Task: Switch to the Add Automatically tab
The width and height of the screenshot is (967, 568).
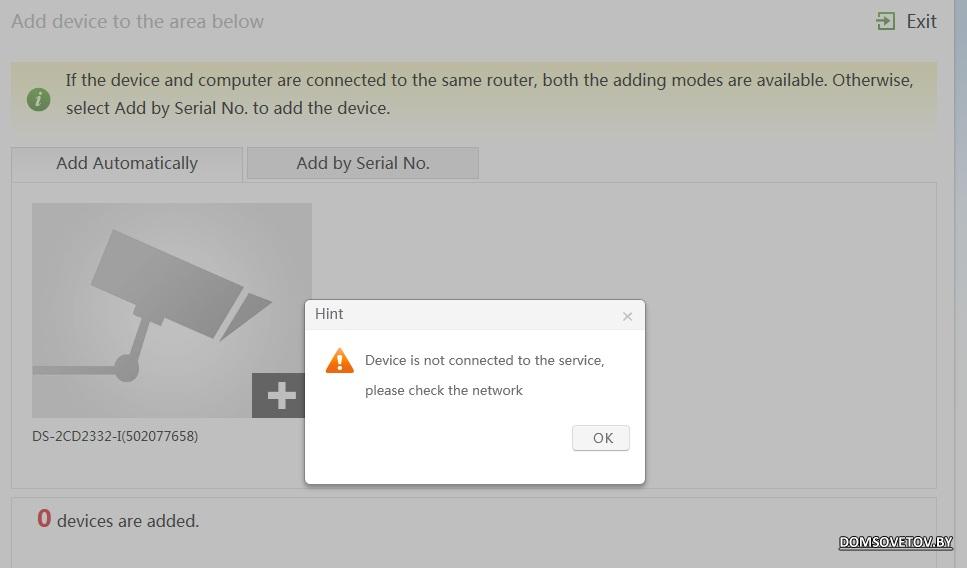Action: pos(127,163)
